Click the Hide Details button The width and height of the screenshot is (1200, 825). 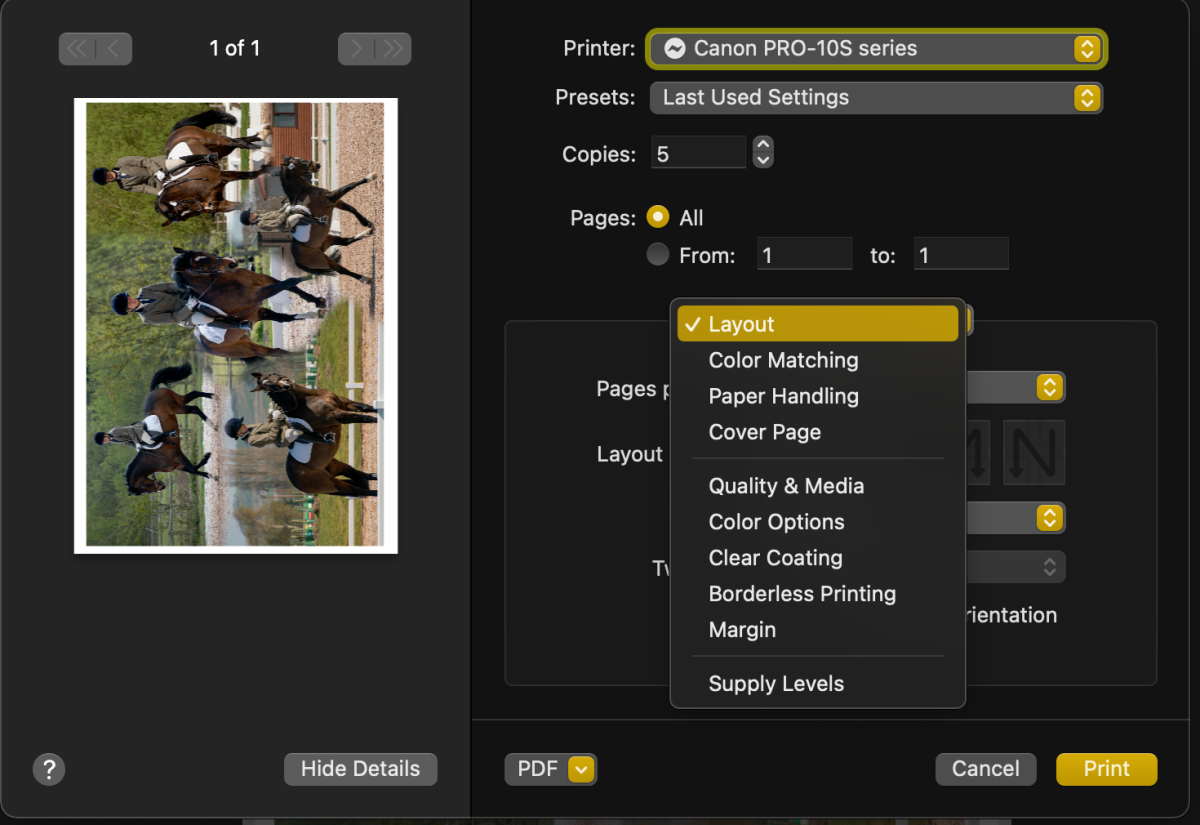pyautogui.click(x=360, y=769)
